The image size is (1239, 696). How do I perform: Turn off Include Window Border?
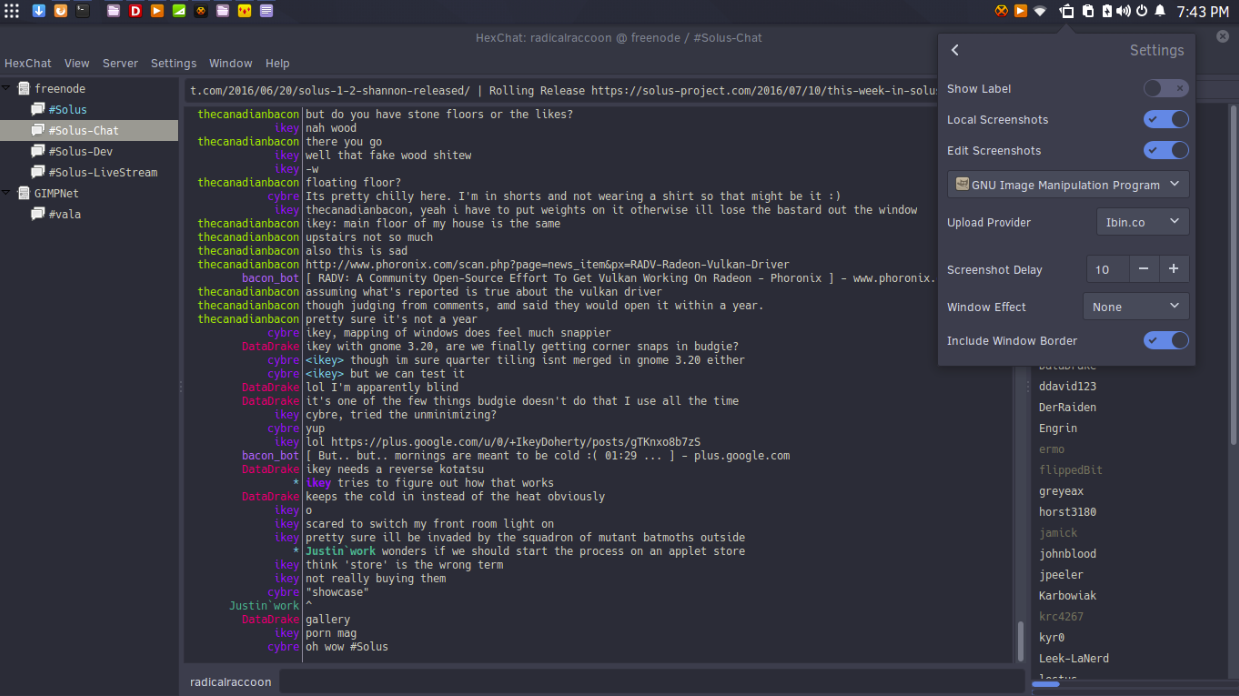(x=1166, y=340)
